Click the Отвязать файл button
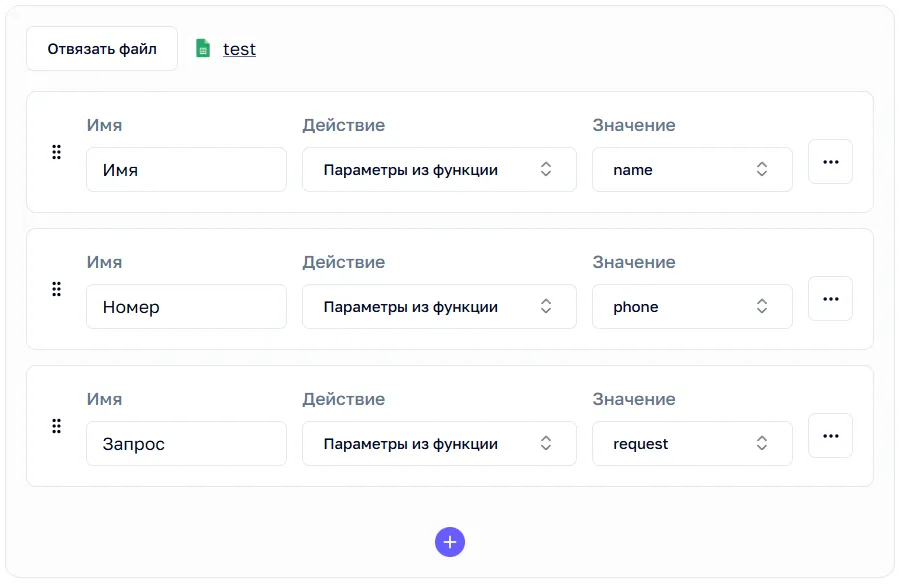Viewport: 899px width, 588px height. tap(102, 49)
